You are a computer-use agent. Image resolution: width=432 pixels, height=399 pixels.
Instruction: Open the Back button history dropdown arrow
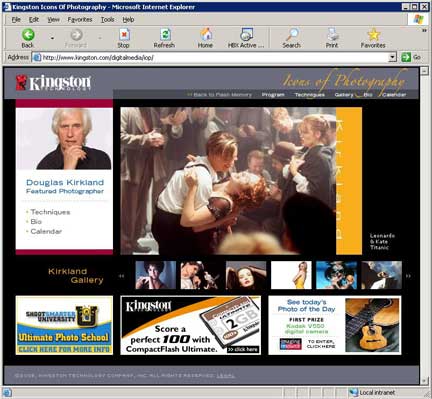[x=52, y=38]
